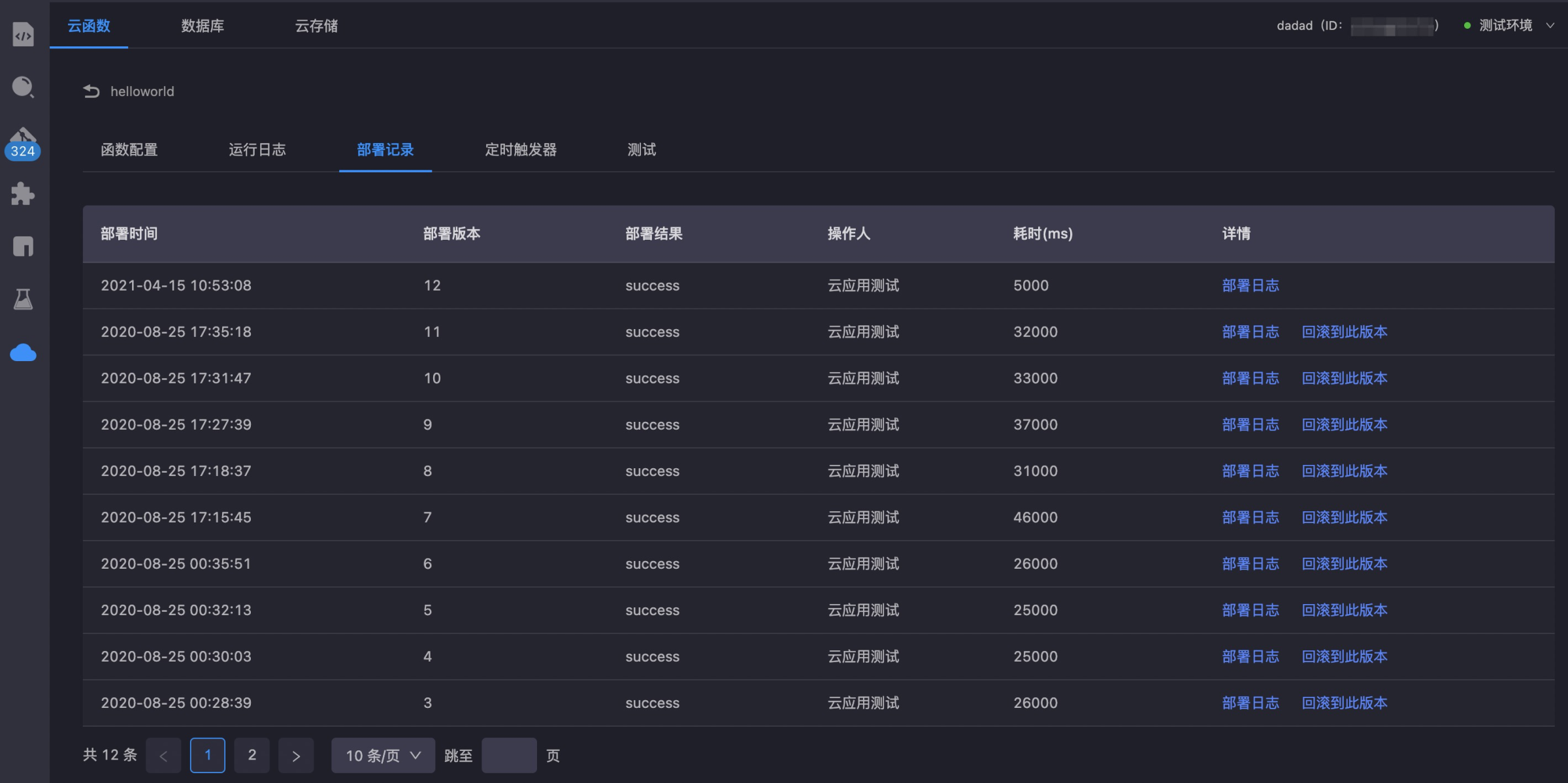Viewport: 1568px width, 783px height.
Task: Select the 2020-08-25 00:28:39 timestamp cell
Action: pyautogui.click(x=176, y=703)
